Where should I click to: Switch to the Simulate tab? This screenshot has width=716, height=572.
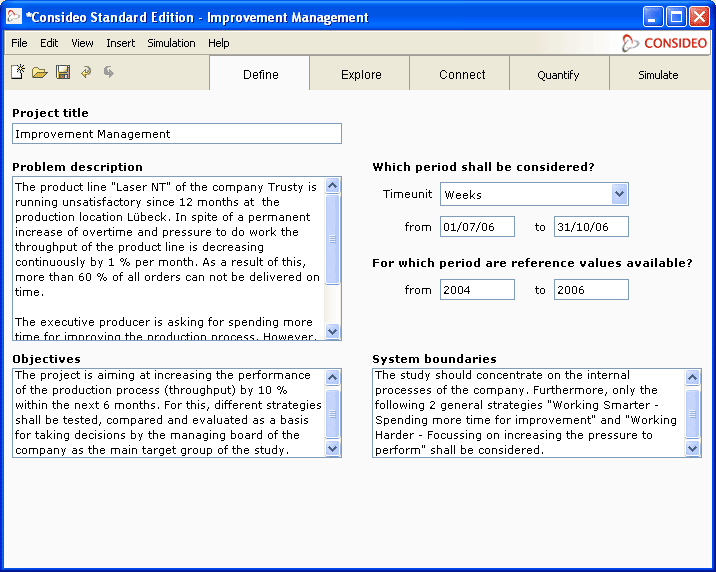point(658,74)
